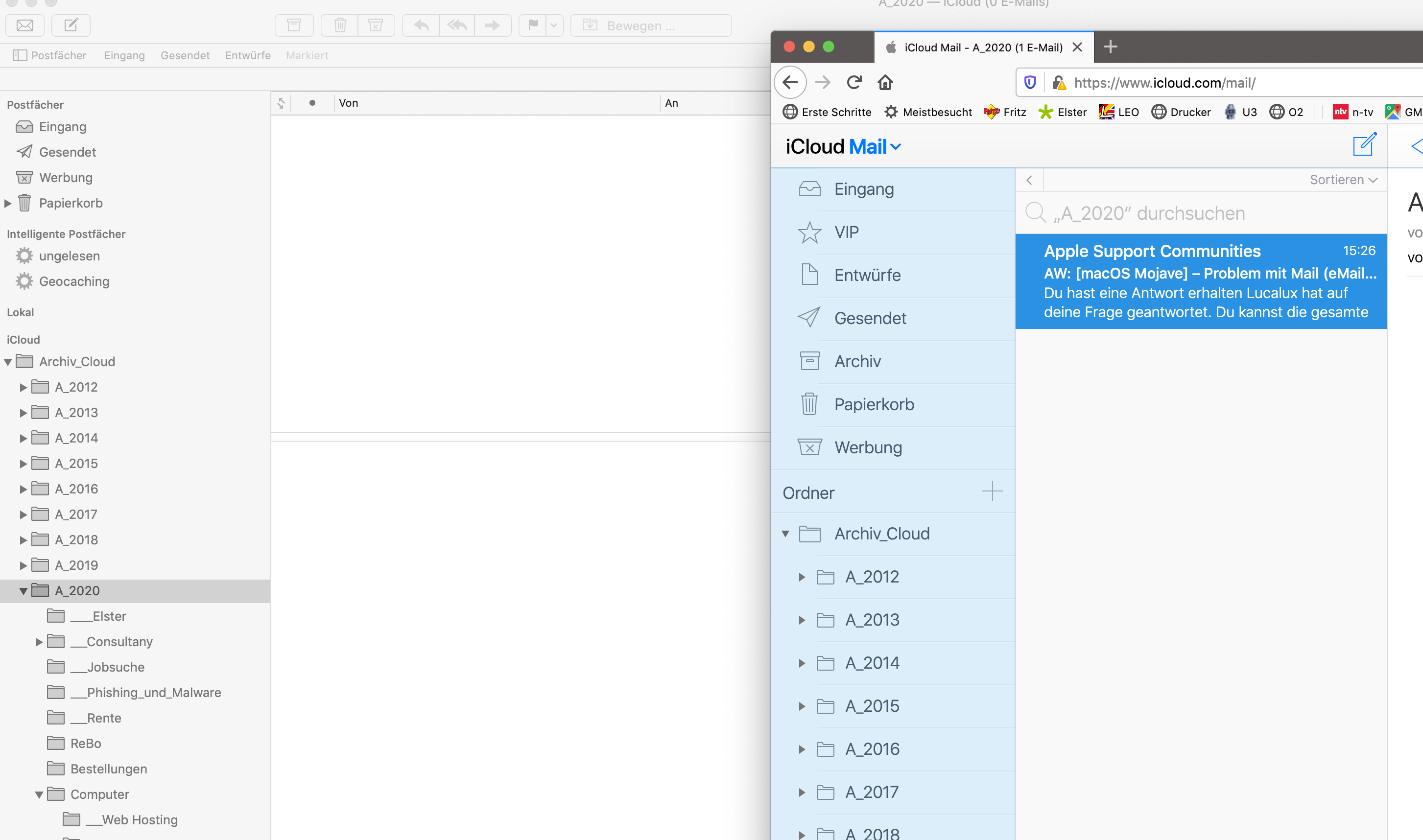This screenshot has width=1423, height=840.
Task: Click the add folder plus icon next to Ordner
Action: [992, 491]
